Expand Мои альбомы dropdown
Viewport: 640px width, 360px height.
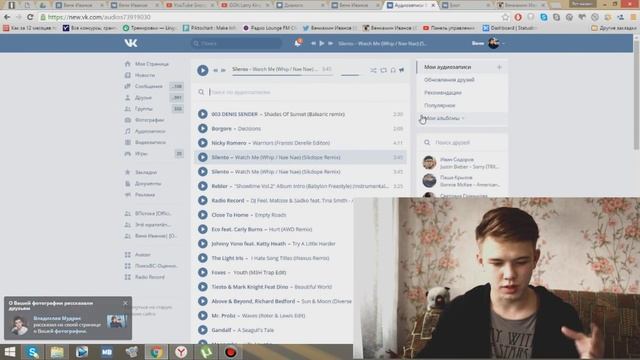click(x=444, y=118)
